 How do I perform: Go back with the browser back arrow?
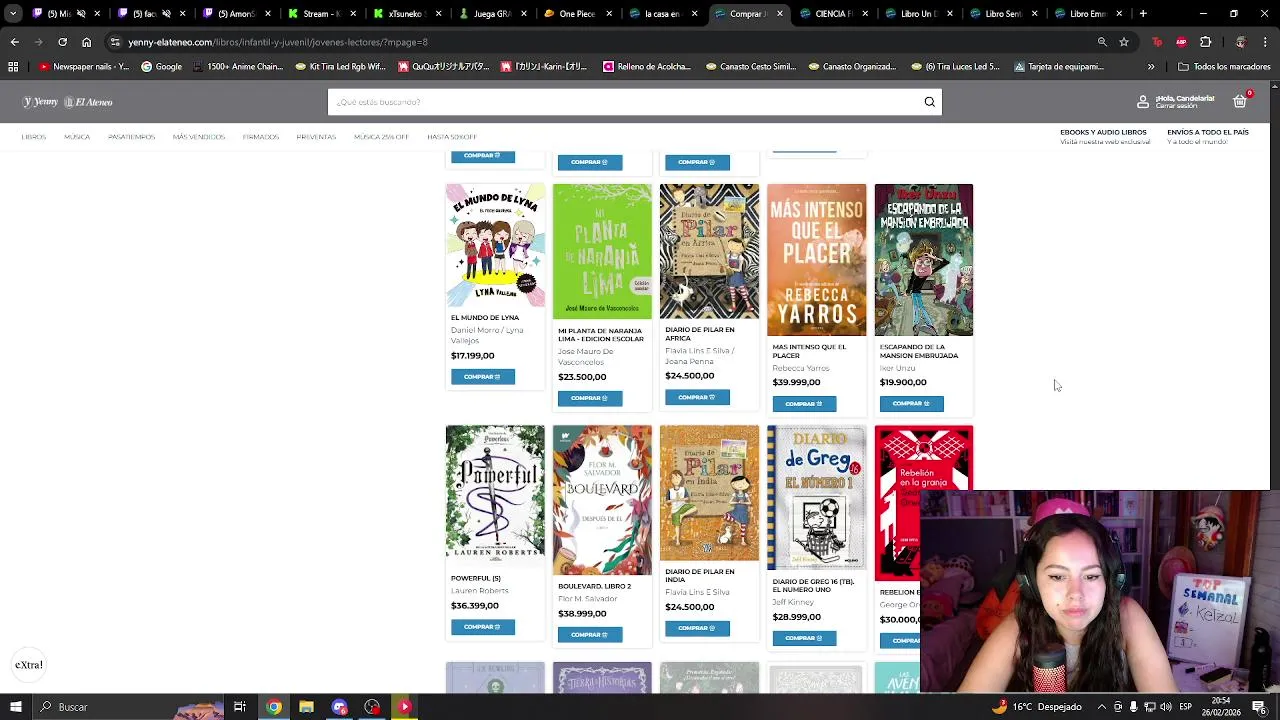click(x=14, y=42)
